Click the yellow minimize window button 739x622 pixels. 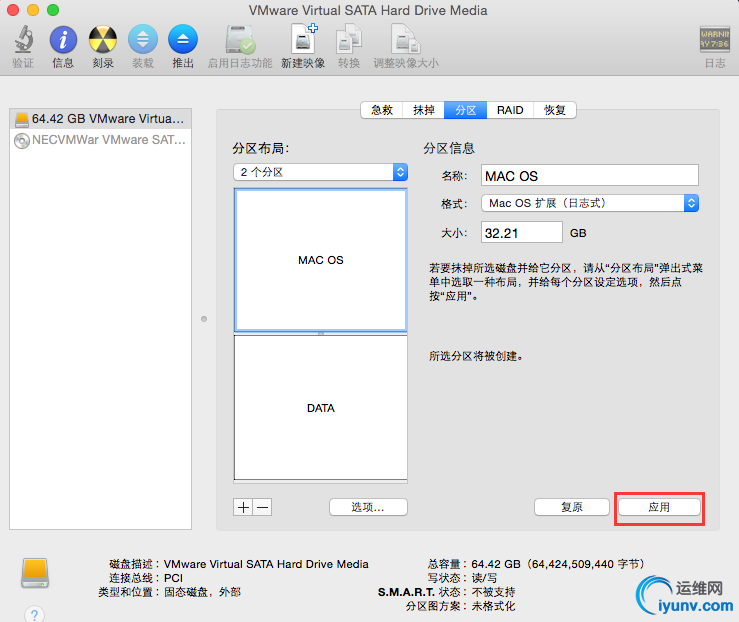(x=33, y=10)
